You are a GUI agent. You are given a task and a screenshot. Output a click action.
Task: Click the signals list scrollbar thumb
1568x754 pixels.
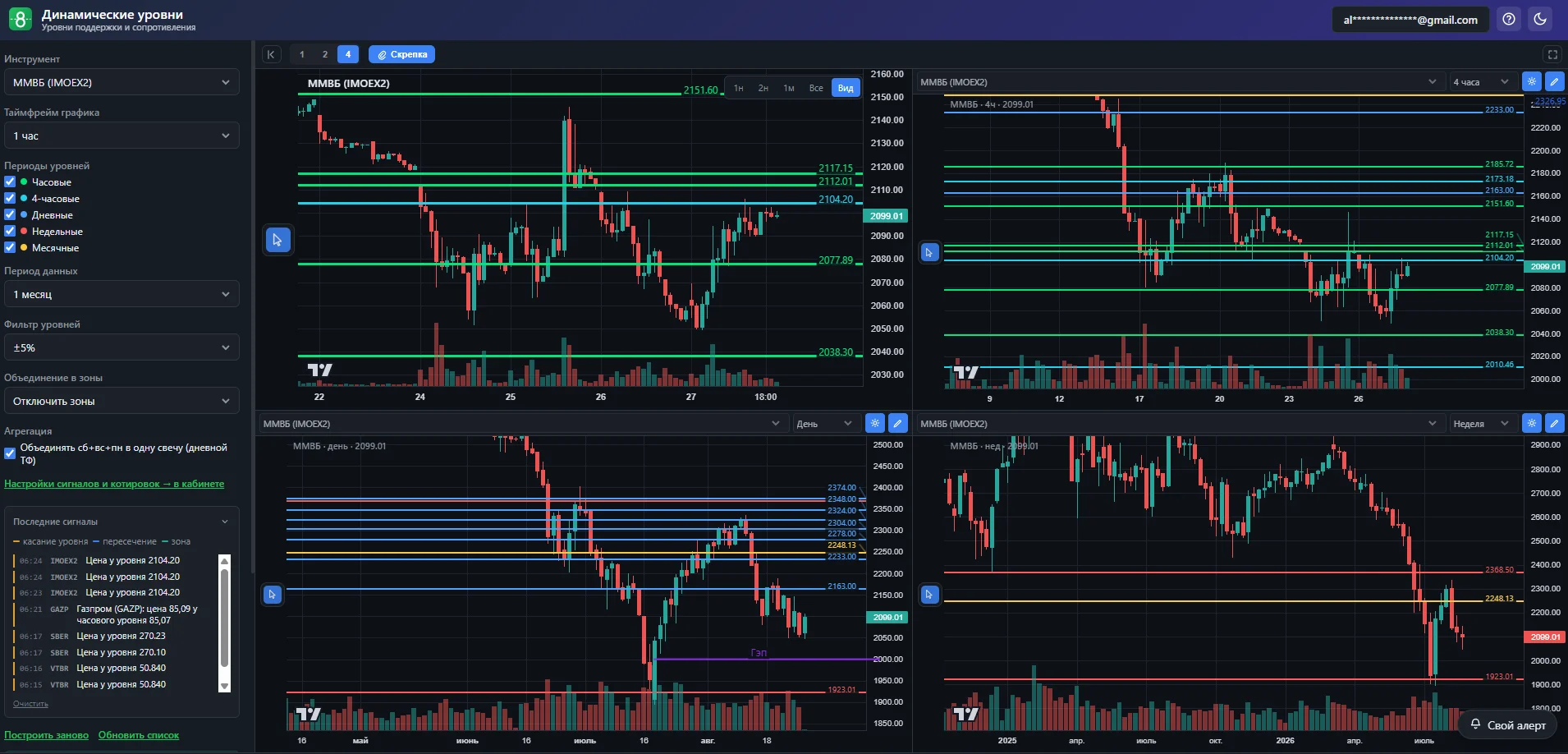(224, 618)
